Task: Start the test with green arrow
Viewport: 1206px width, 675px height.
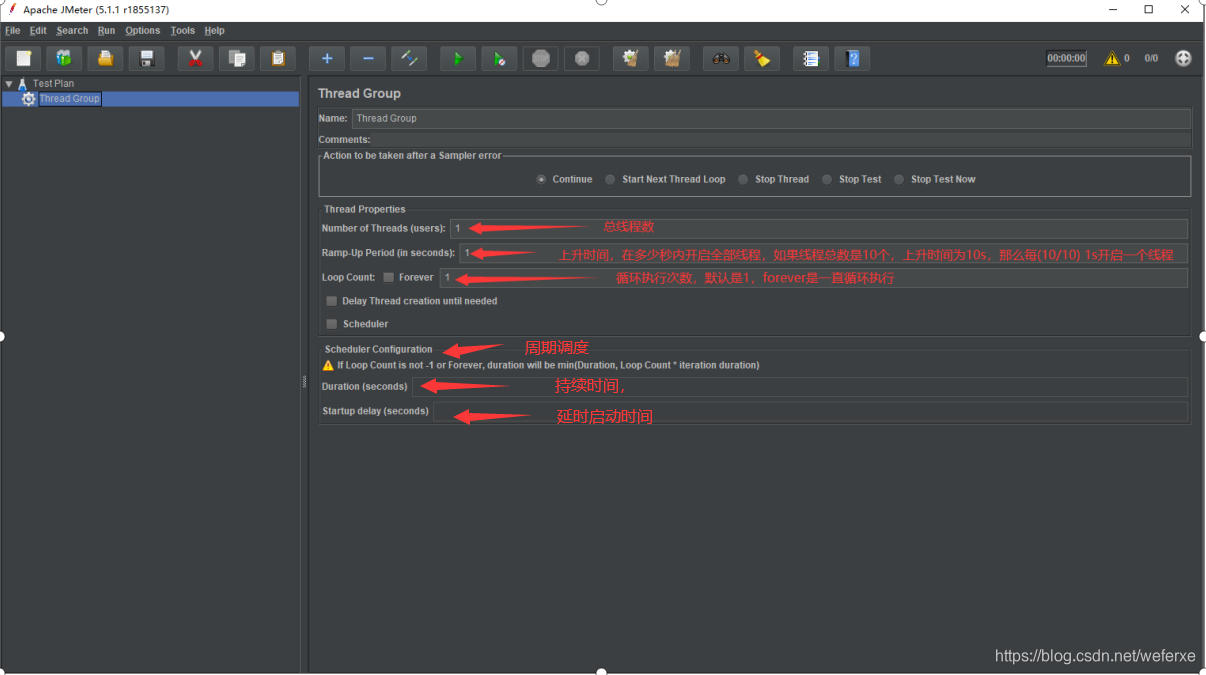Action: tap(458, 58)
